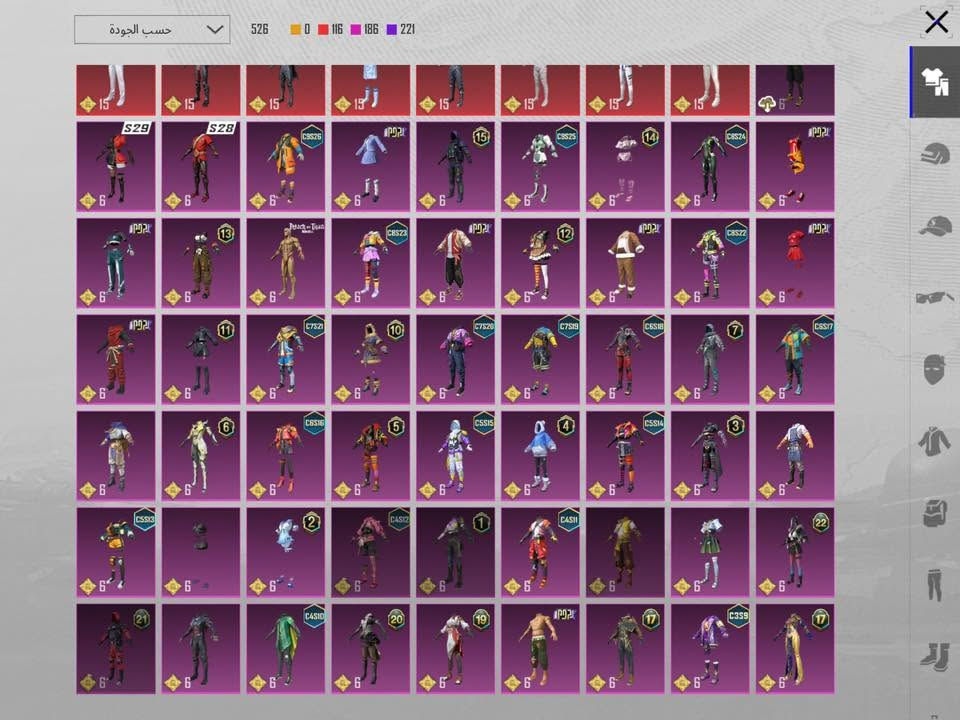
Task: Select the outfit with badge 13
Action: [201, 263]
